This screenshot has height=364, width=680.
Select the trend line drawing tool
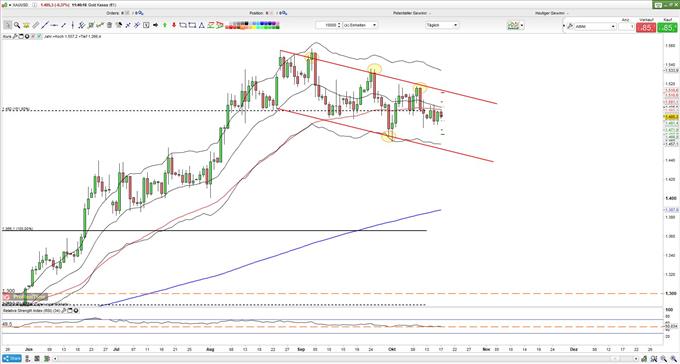point(44,25)
